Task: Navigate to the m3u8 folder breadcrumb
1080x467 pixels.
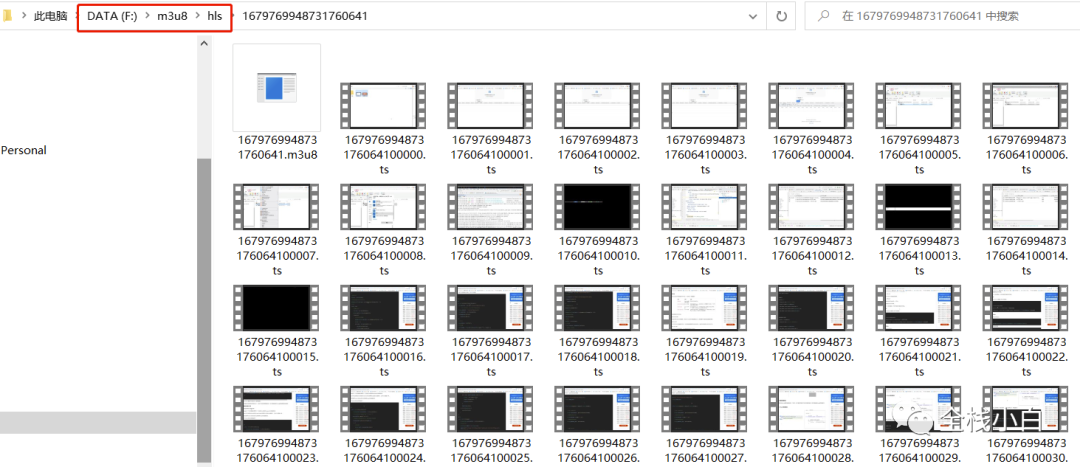Action: tap(172, 16)
